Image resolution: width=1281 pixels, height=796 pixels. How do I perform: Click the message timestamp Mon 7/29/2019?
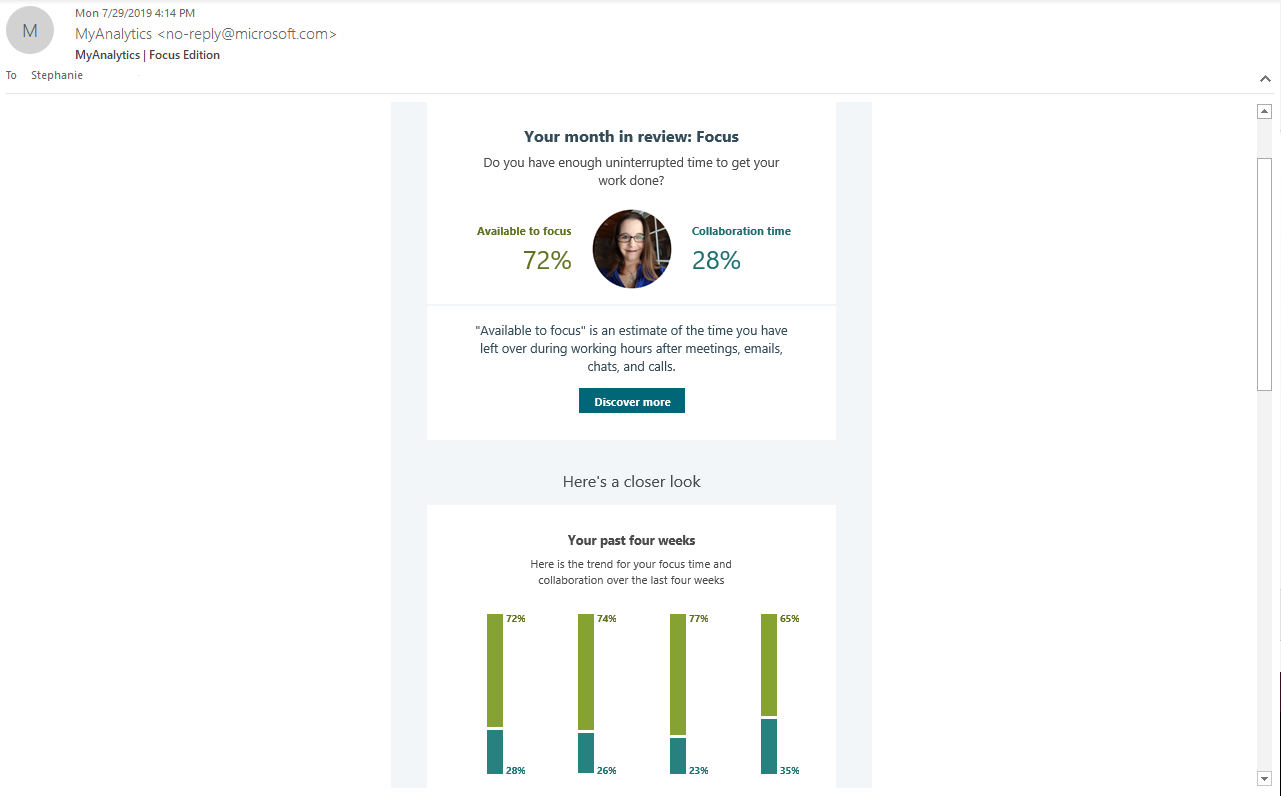click(x=135, y=13)
